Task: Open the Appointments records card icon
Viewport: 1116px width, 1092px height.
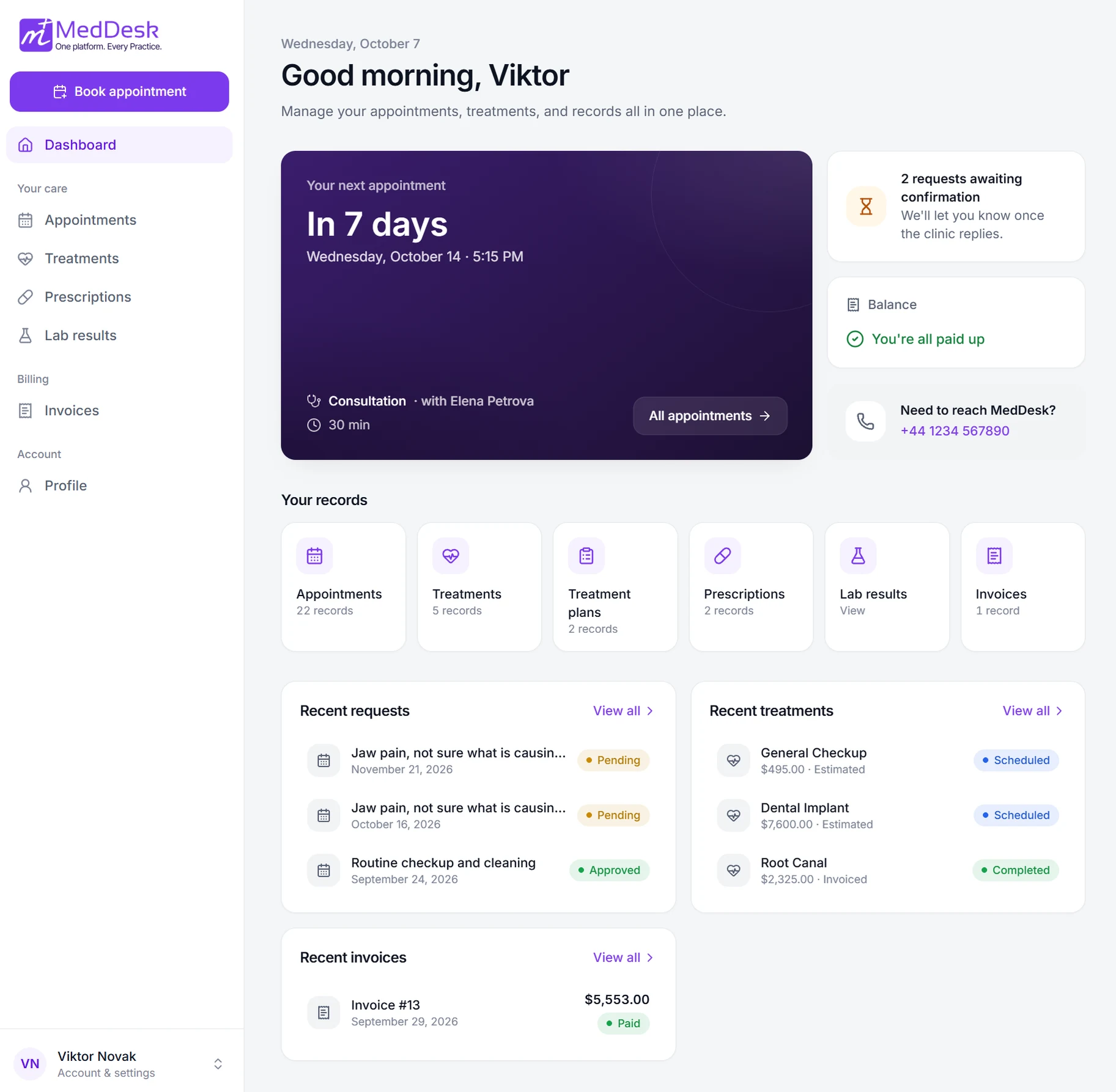Action: 314,556
